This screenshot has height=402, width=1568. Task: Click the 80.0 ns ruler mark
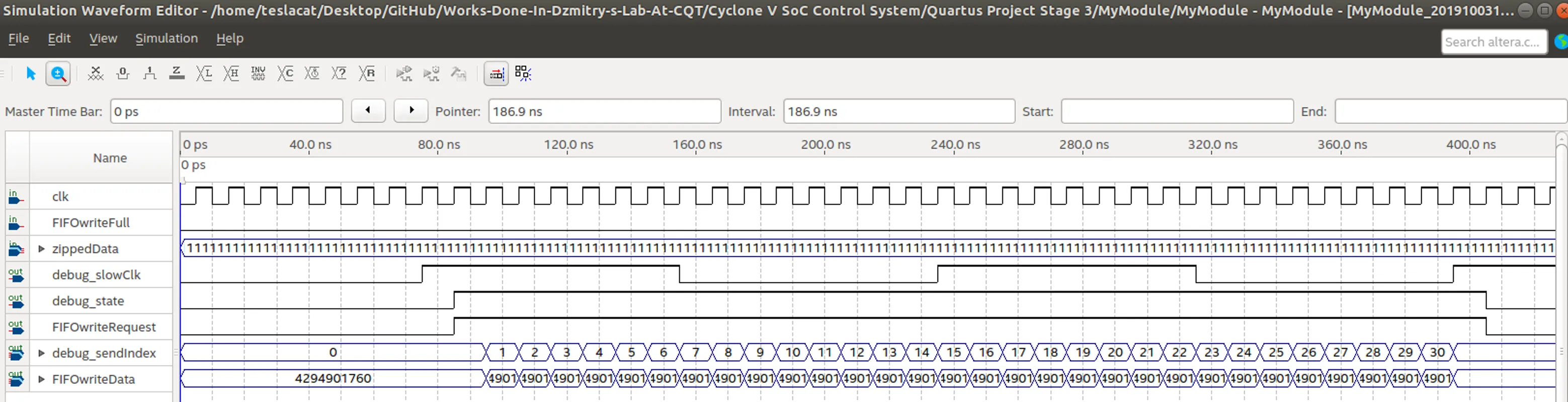(x=439, y=145)
